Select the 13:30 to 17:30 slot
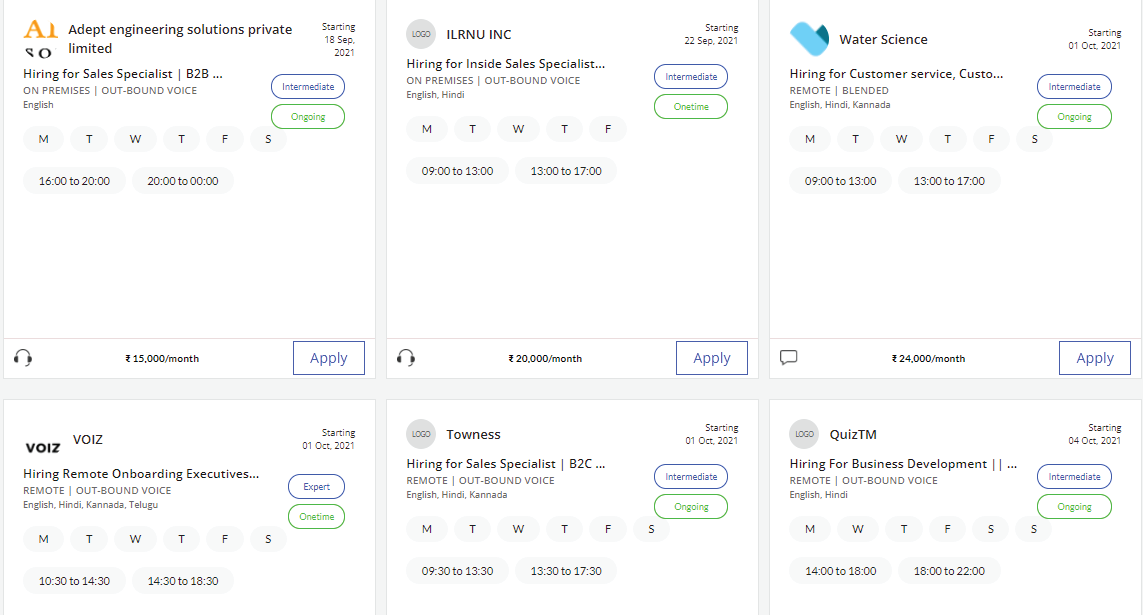The height and width of the screenshot is (615, 1143). coord(566,571)
